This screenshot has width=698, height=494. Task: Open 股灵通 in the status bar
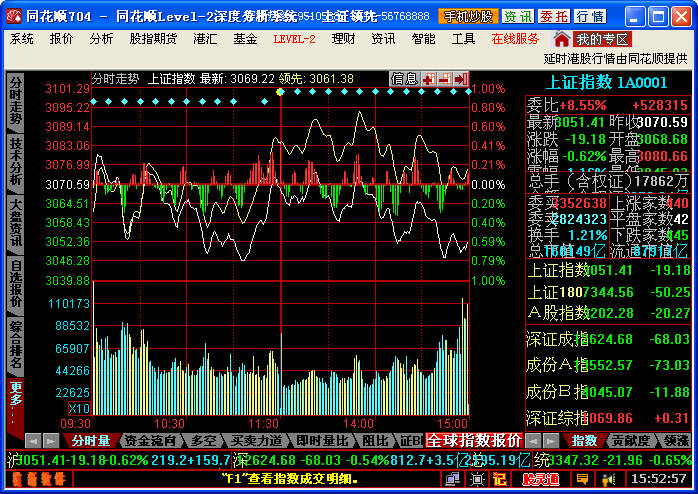(541, 479)
